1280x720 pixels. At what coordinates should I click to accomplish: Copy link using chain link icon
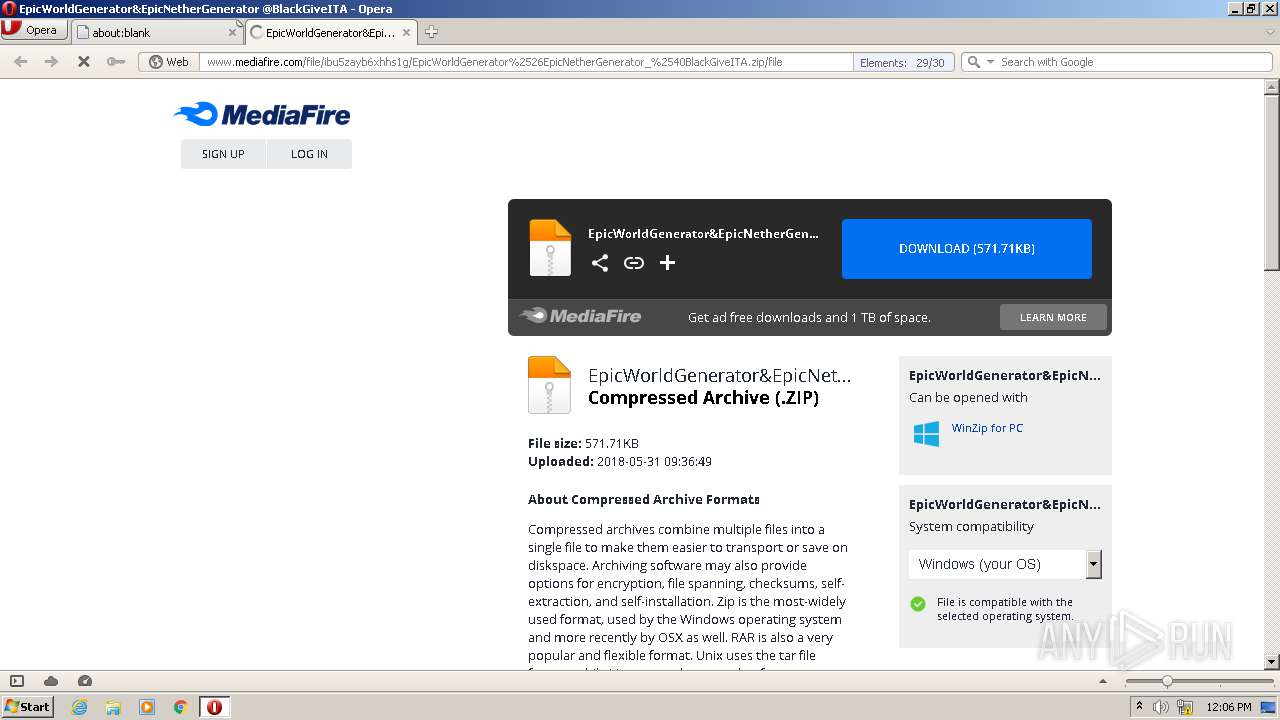(x=634, y=262)
